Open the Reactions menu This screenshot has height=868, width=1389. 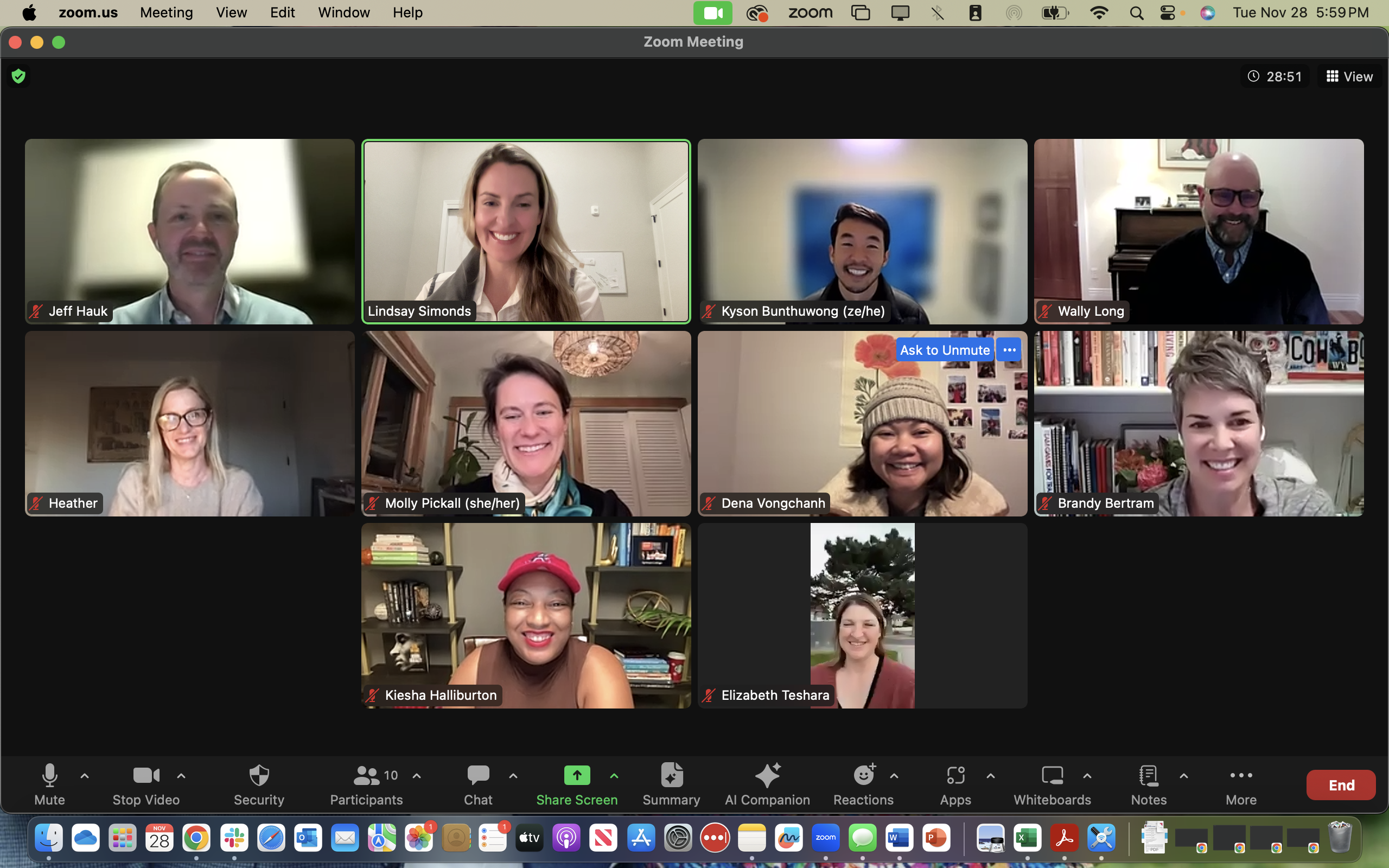(863, 785)
